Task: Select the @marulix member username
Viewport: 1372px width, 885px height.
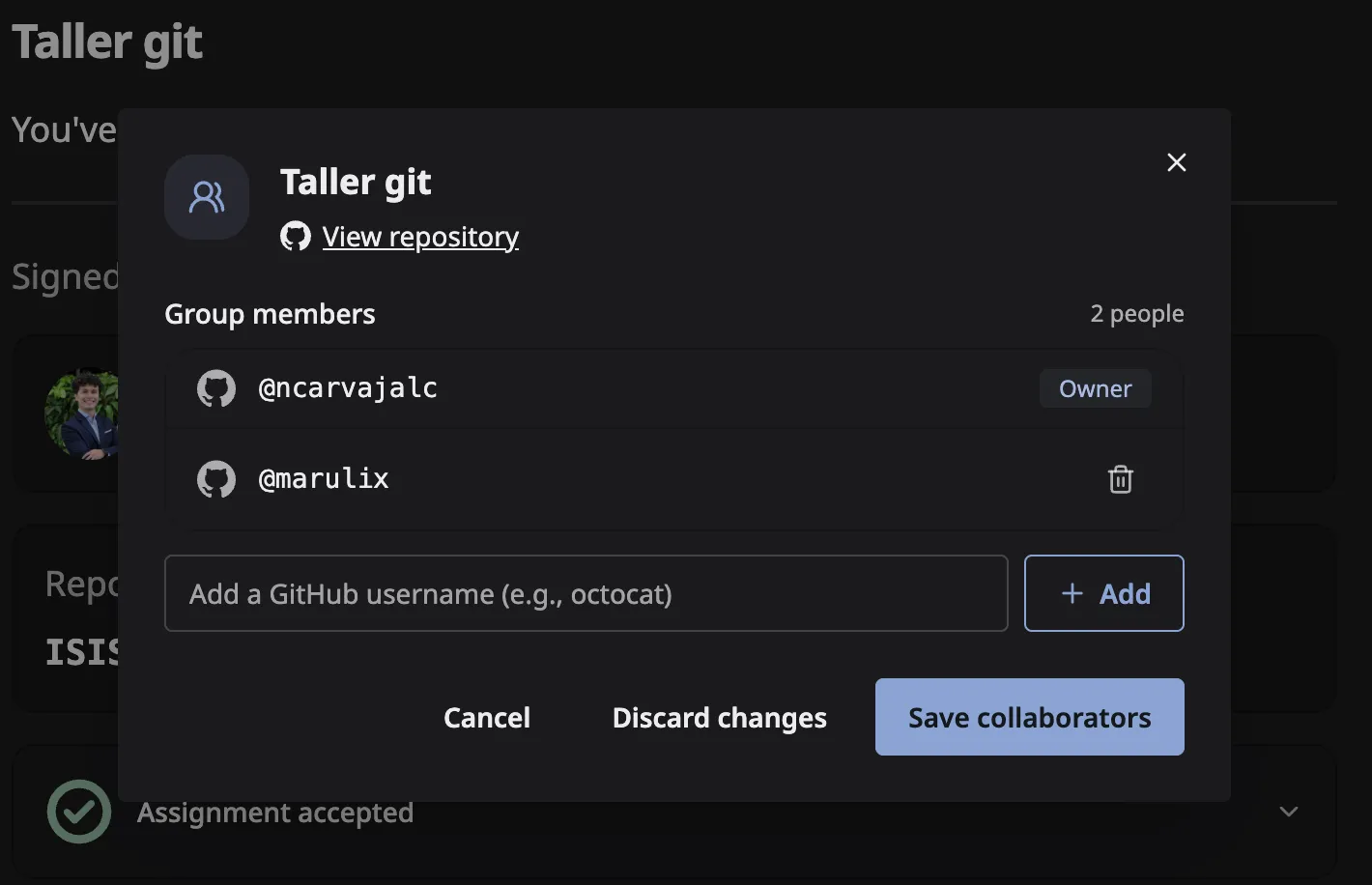Action: coord(324,478)
